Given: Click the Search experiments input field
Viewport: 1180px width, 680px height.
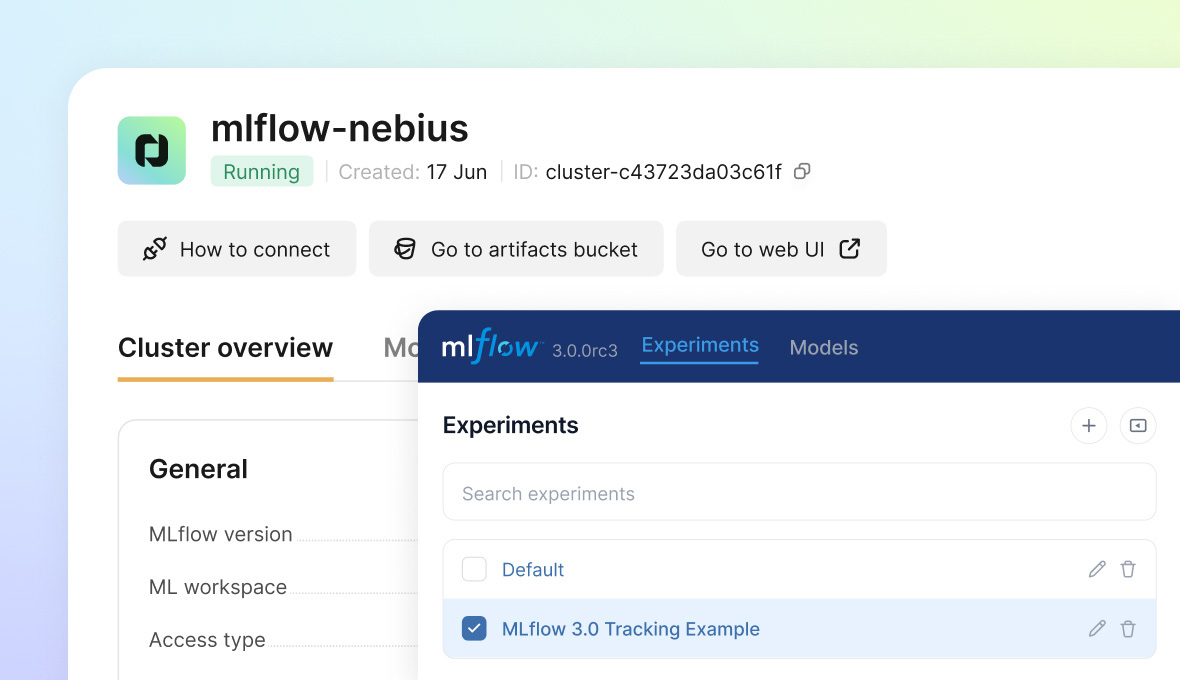Looking at the screenshot, I should tap(799, 492).
